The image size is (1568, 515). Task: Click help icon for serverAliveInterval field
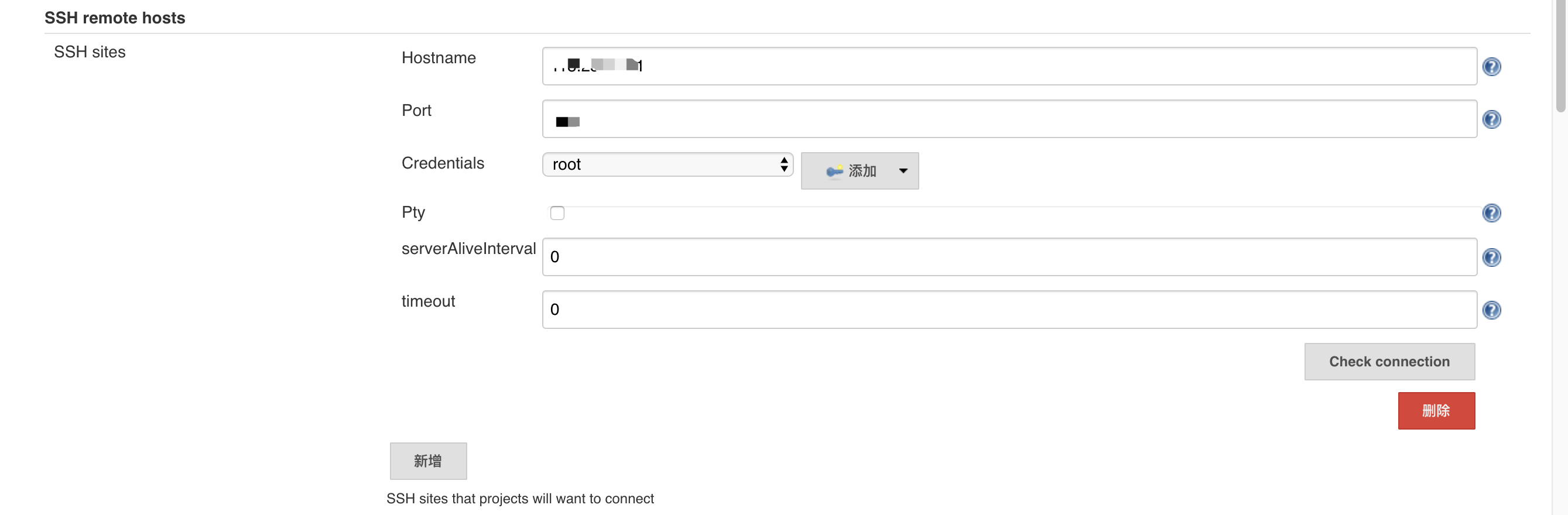pyautogui.click(x=1491, y=257)
